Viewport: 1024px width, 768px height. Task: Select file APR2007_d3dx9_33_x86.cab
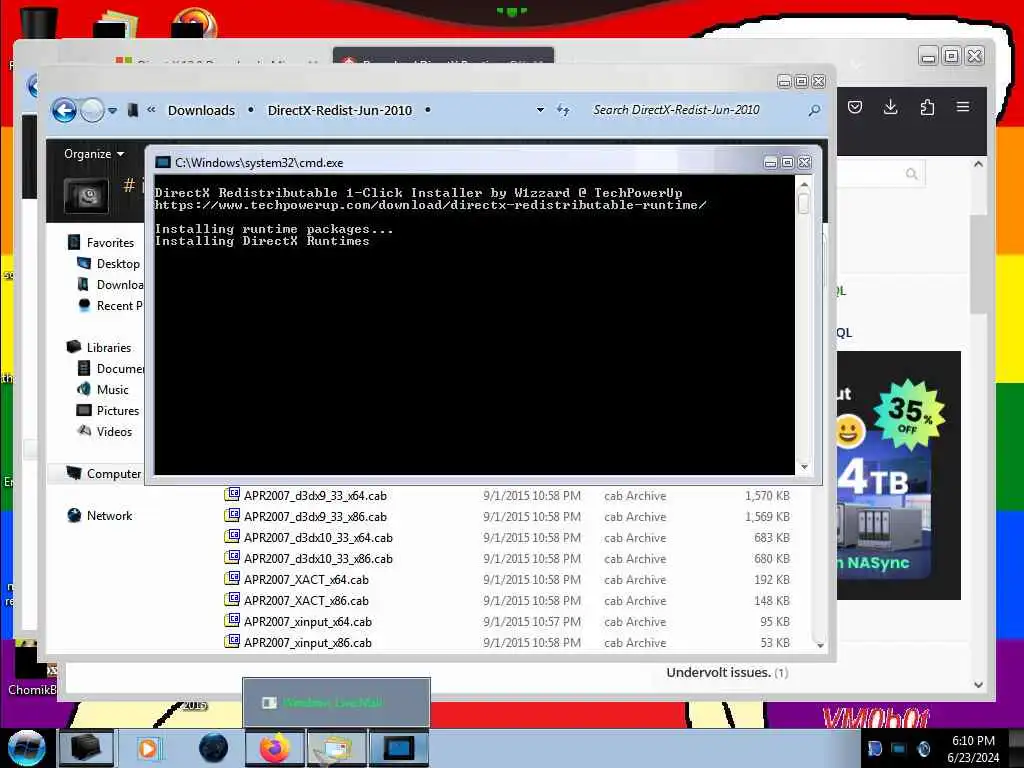(x=315, y=517)
